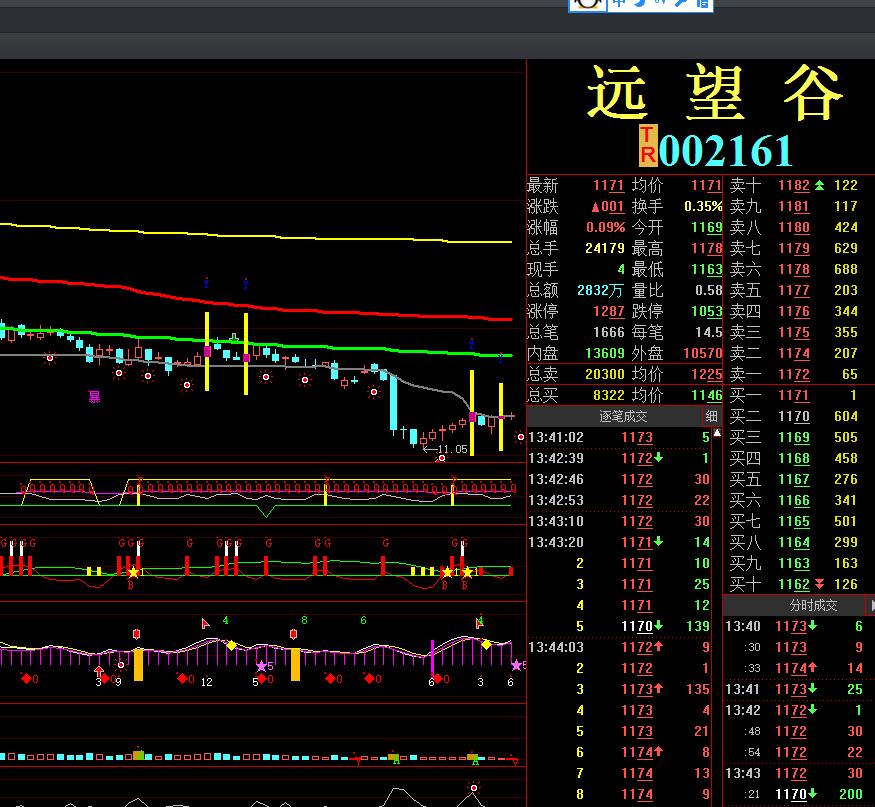Select the stock code 002161
The height and width of the screenshot is (807, 875).
pos(725,150)
